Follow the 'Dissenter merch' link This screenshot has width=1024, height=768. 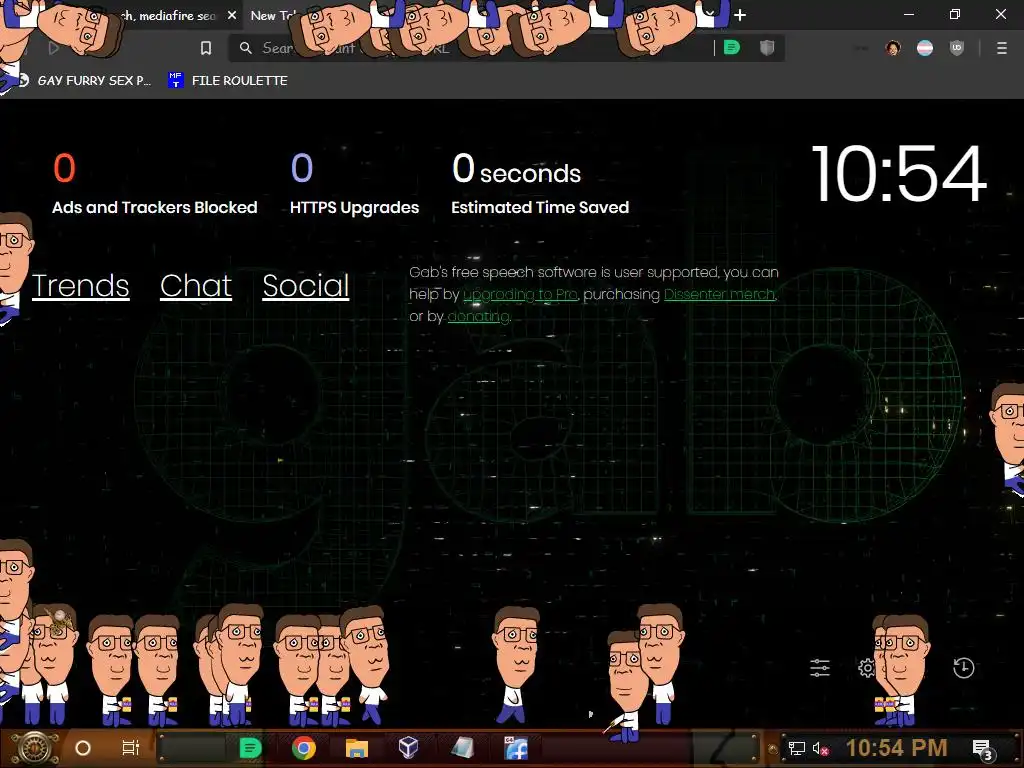[x=720, y=295]
